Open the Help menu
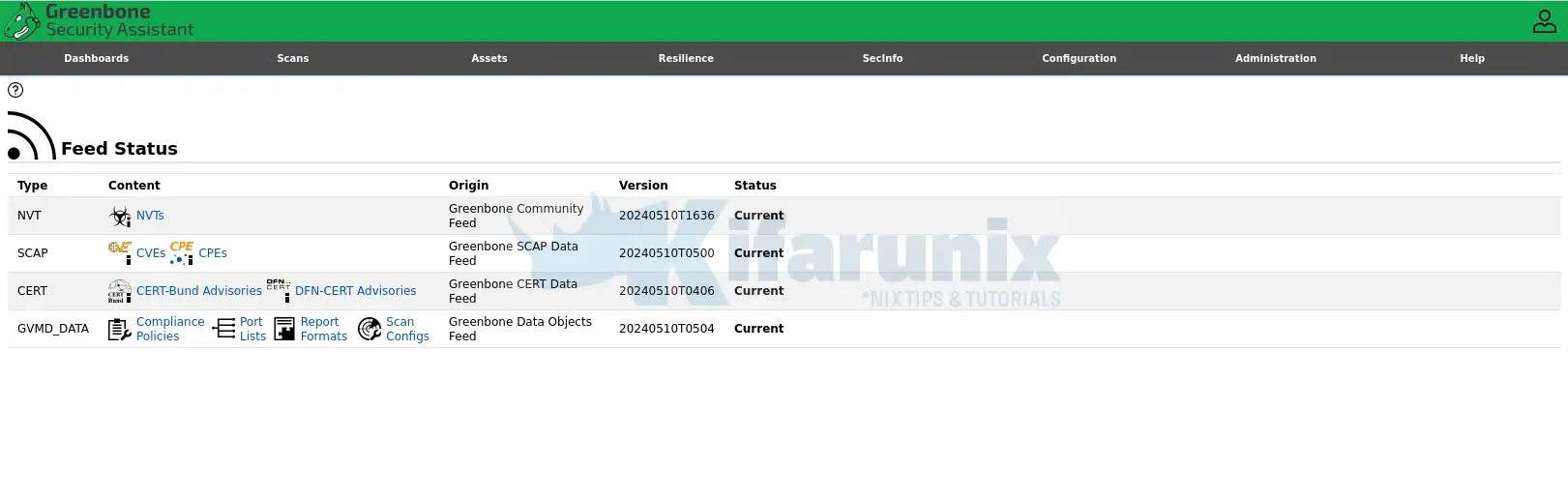 (x=1472, y=58)
